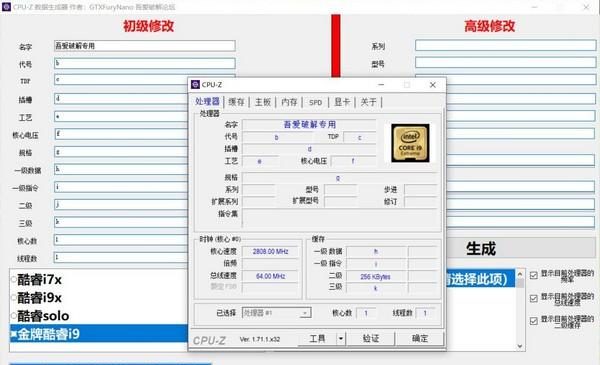This screenshot has height=365, width=600.
Task: Click the 插槽 input field on left
Action: coord(121,99)
